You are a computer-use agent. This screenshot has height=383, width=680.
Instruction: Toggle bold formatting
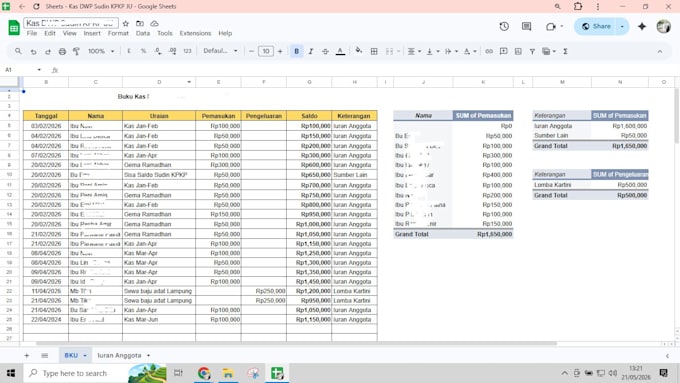pos(296,51)
